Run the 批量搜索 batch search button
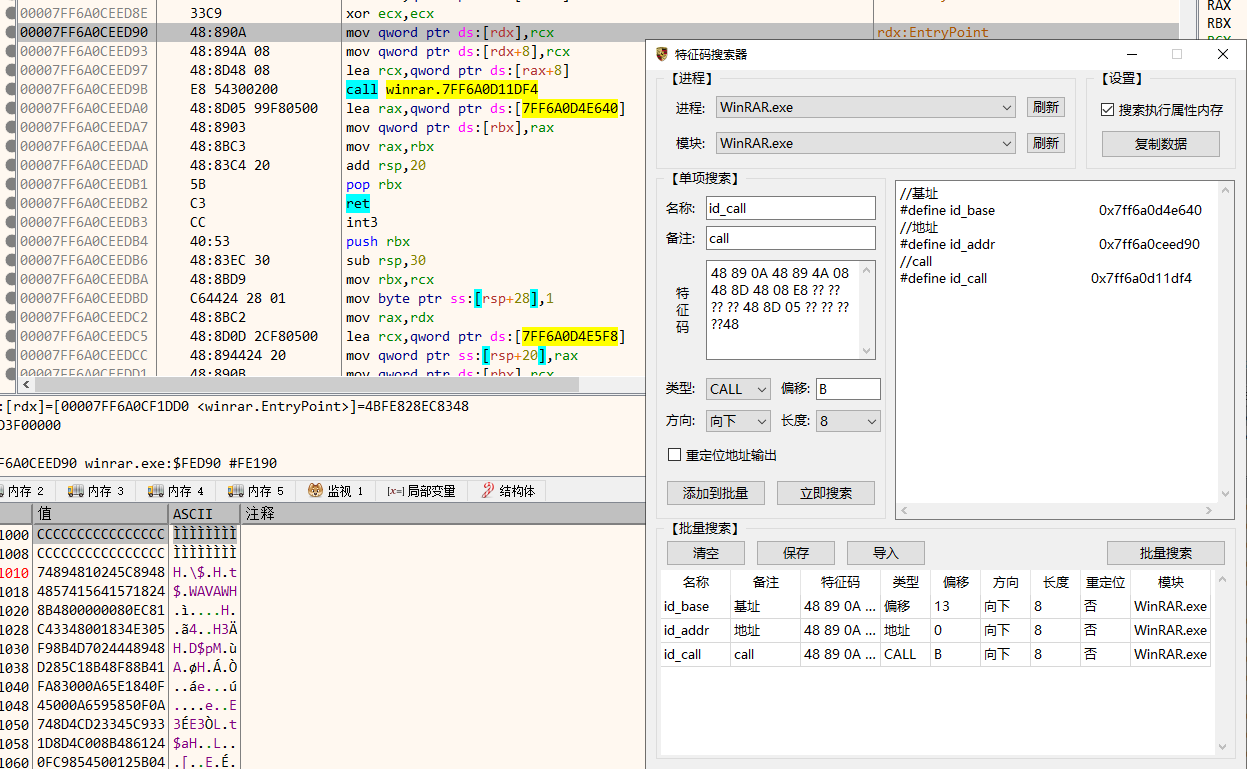Image resolution: width=1247 pixels, height=769 pixels. click(1166, 553)
